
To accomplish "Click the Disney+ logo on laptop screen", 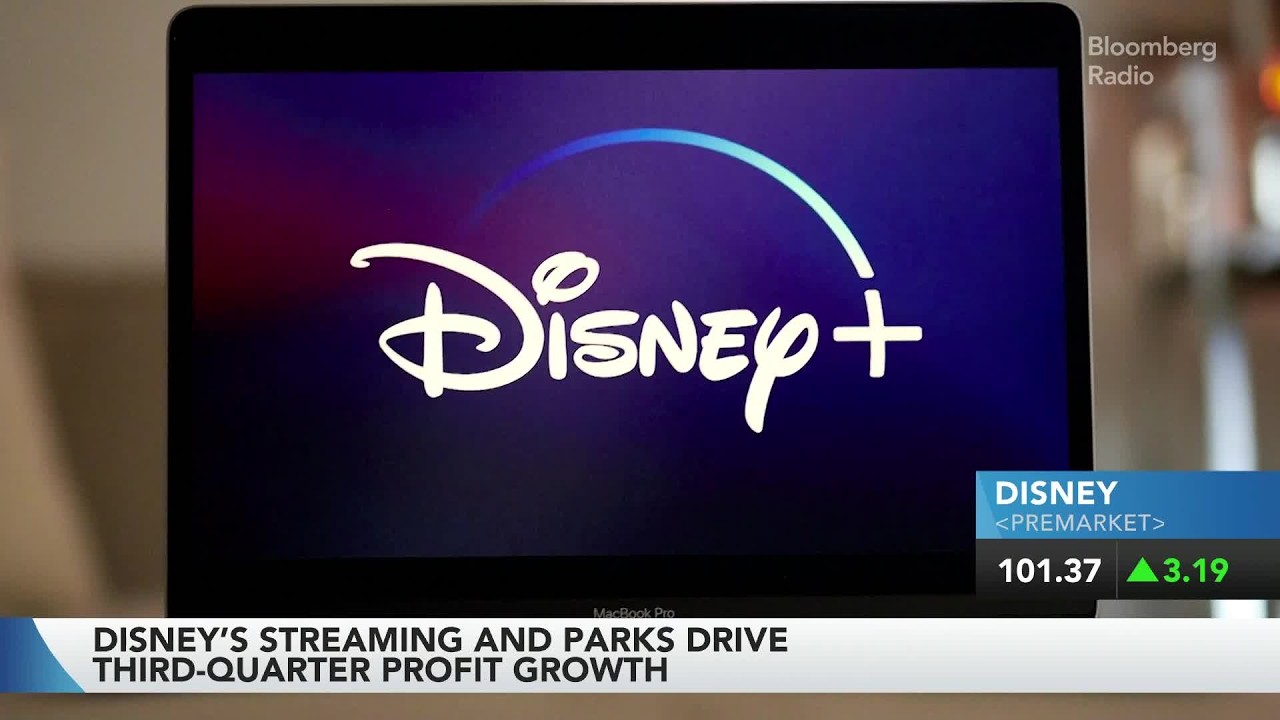I will (636, 281).
